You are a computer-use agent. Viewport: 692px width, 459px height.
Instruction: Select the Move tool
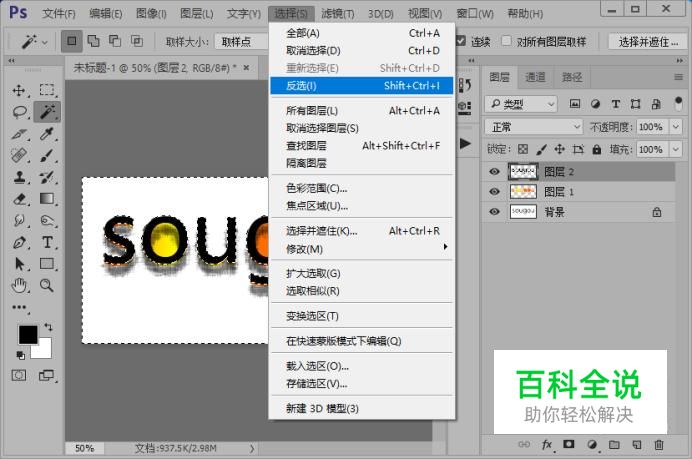tap(19, 90)
